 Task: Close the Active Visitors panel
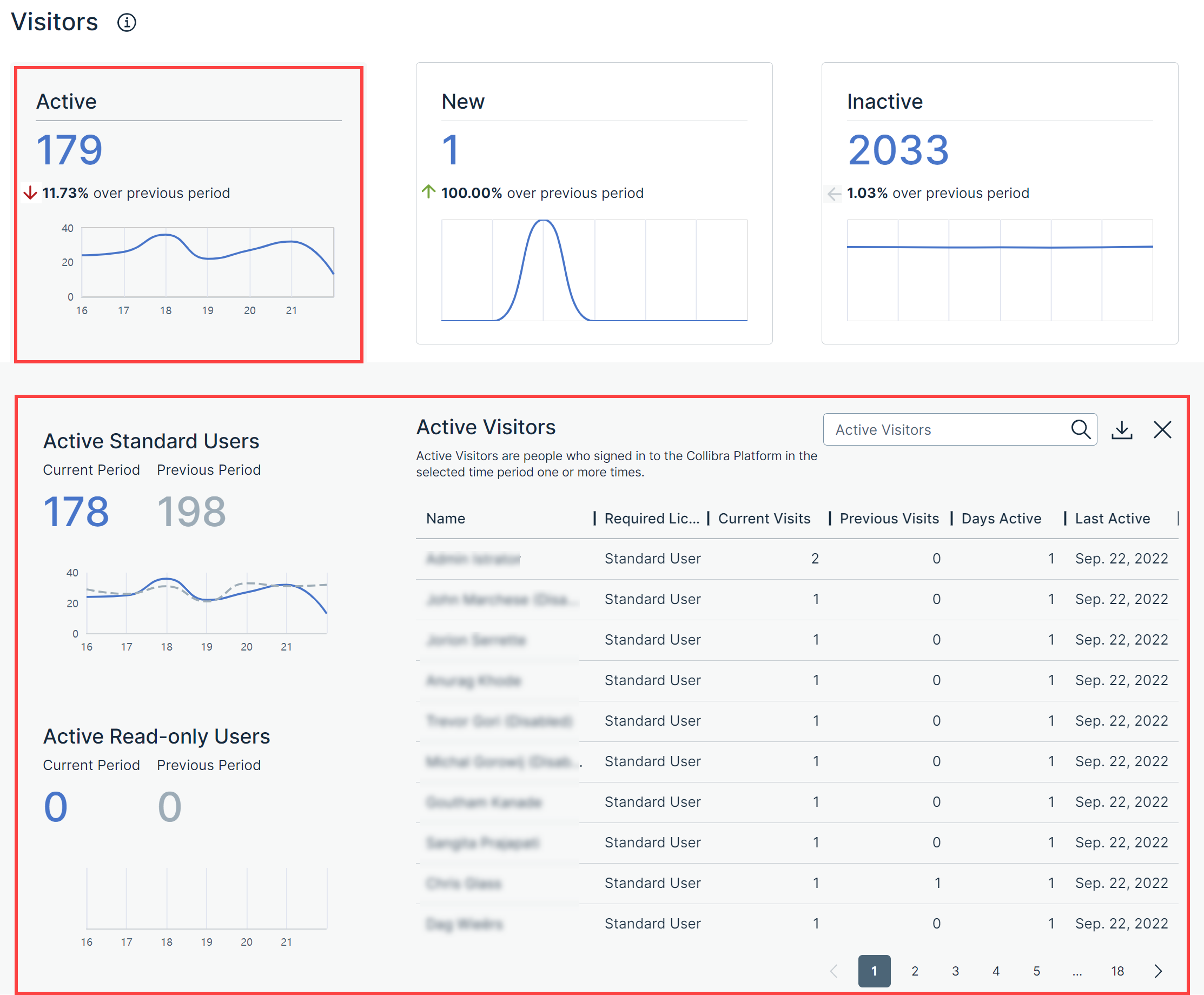[x=1162, y=429]
